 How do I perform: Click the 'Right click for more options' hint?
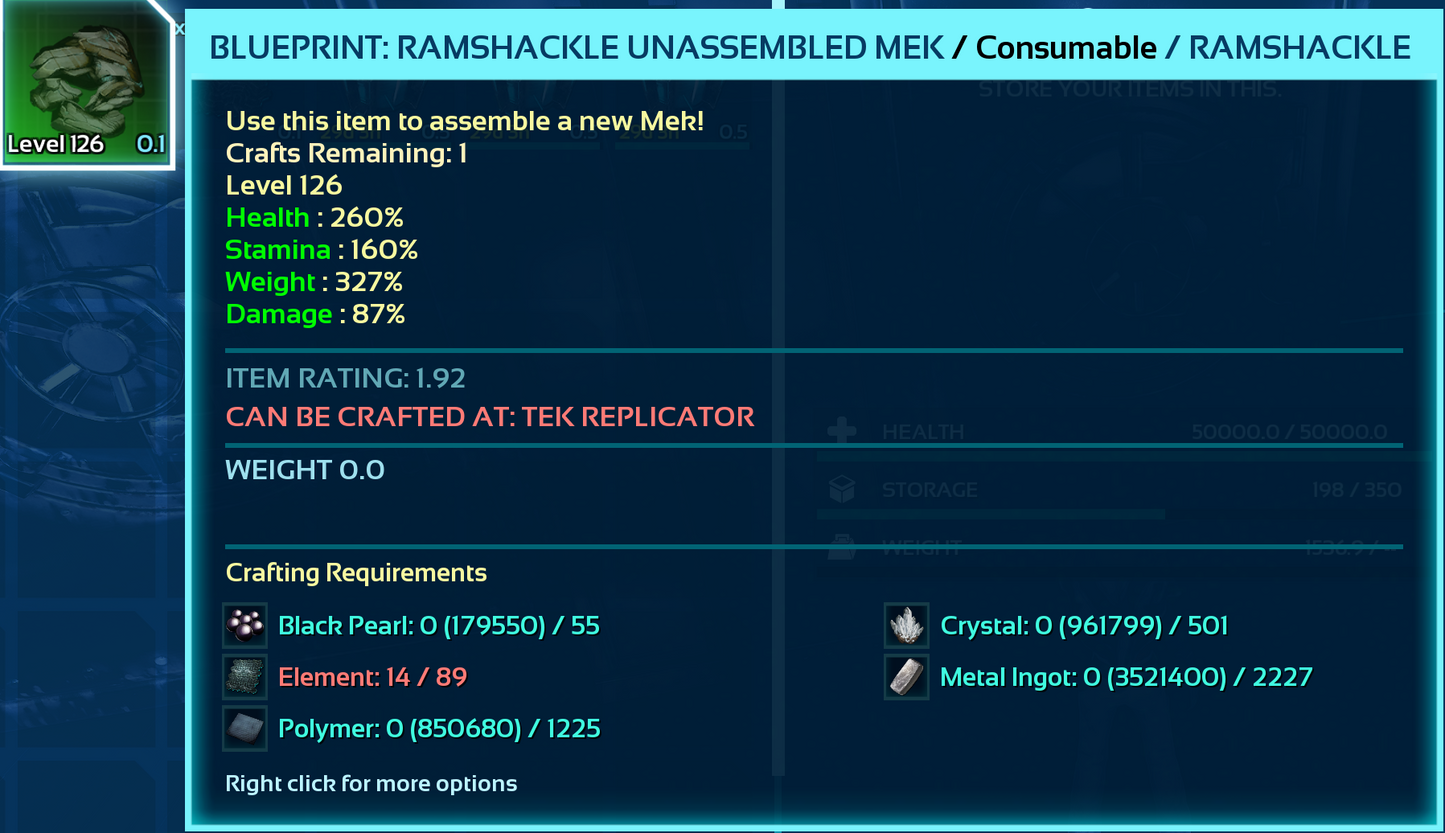tap(371, 783)
